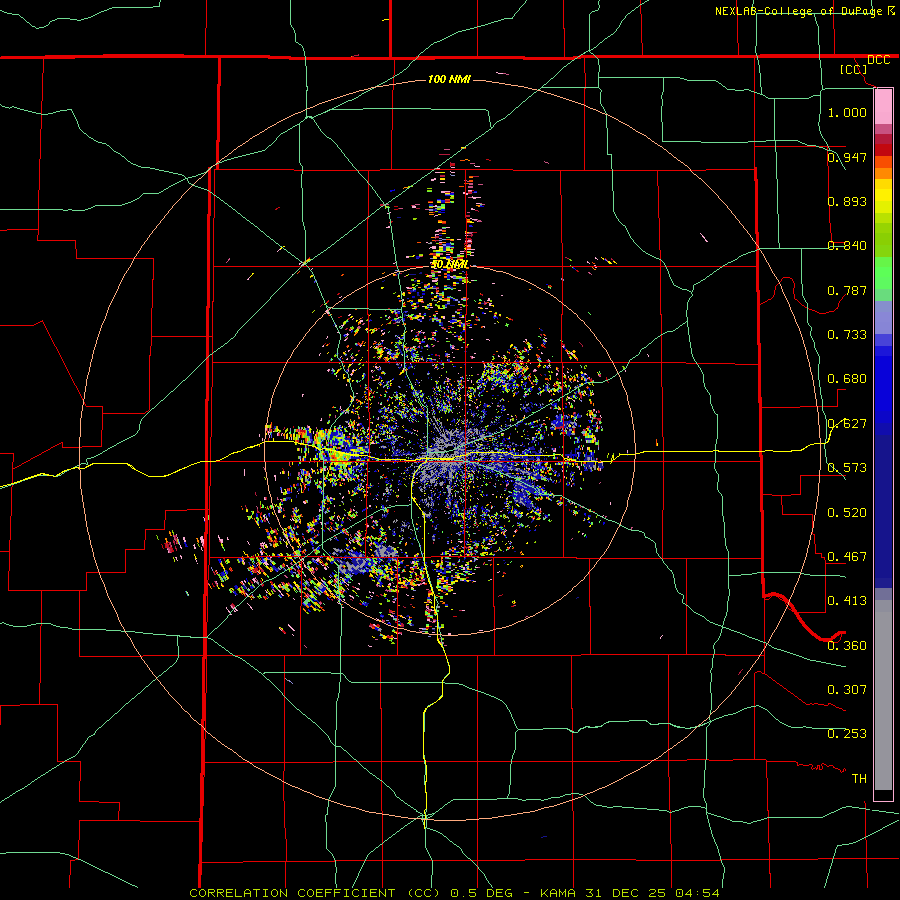The image size is (900, 900).
Task: Click the 0.360 scale value
Action: [x=847, y=646]
